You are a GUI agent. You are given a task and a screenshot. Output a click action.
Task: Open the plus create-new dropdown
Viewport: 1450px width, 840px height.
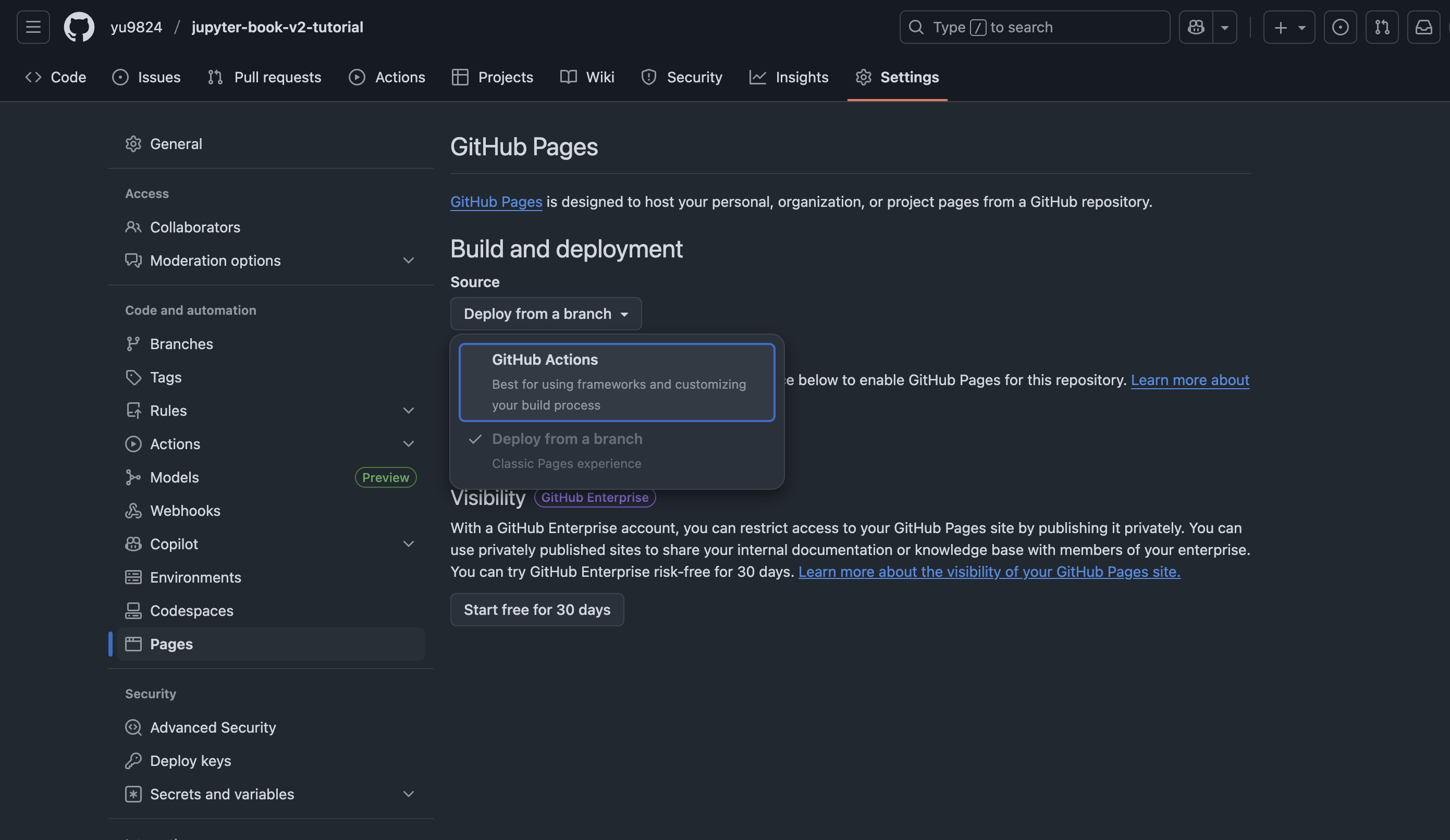pyautogui.click(x=1289, y=27)
